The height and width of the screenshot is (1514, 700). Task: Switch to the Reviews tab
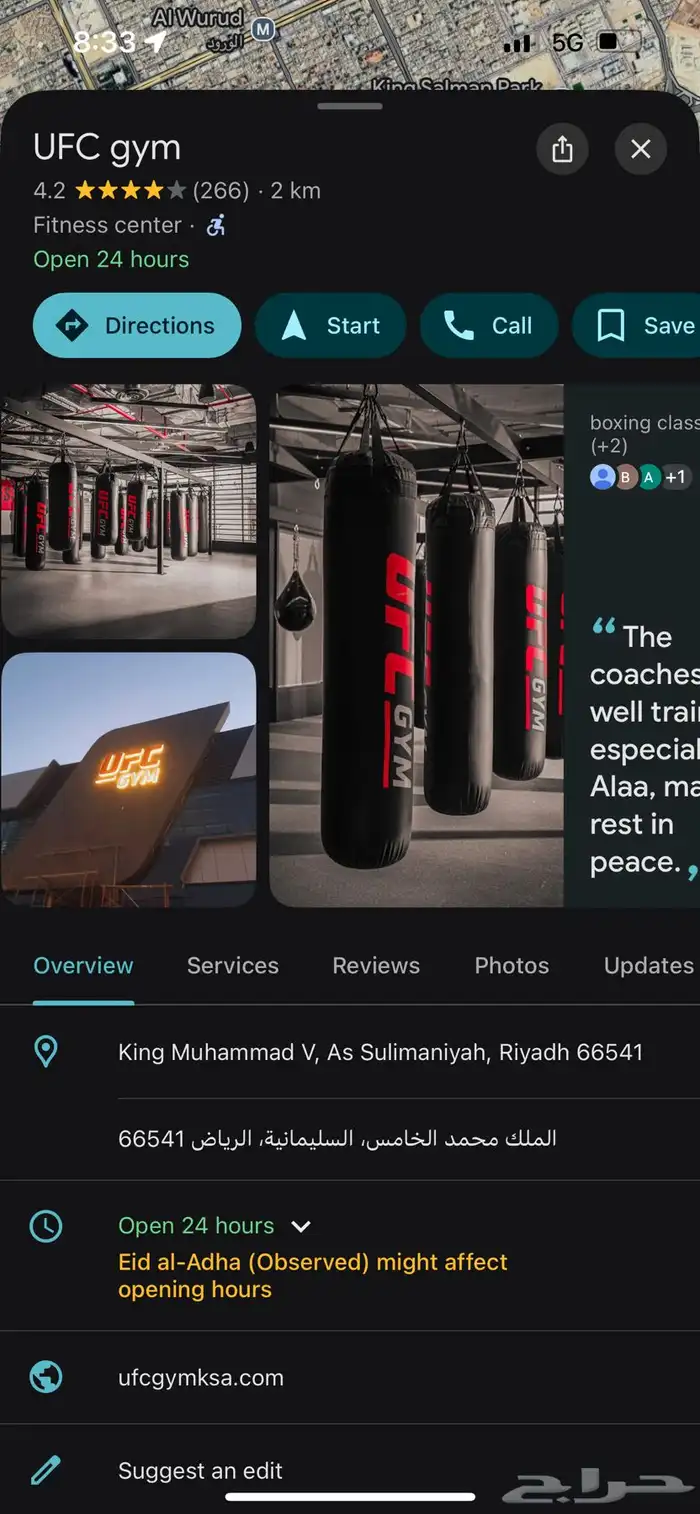coord(376,965)
